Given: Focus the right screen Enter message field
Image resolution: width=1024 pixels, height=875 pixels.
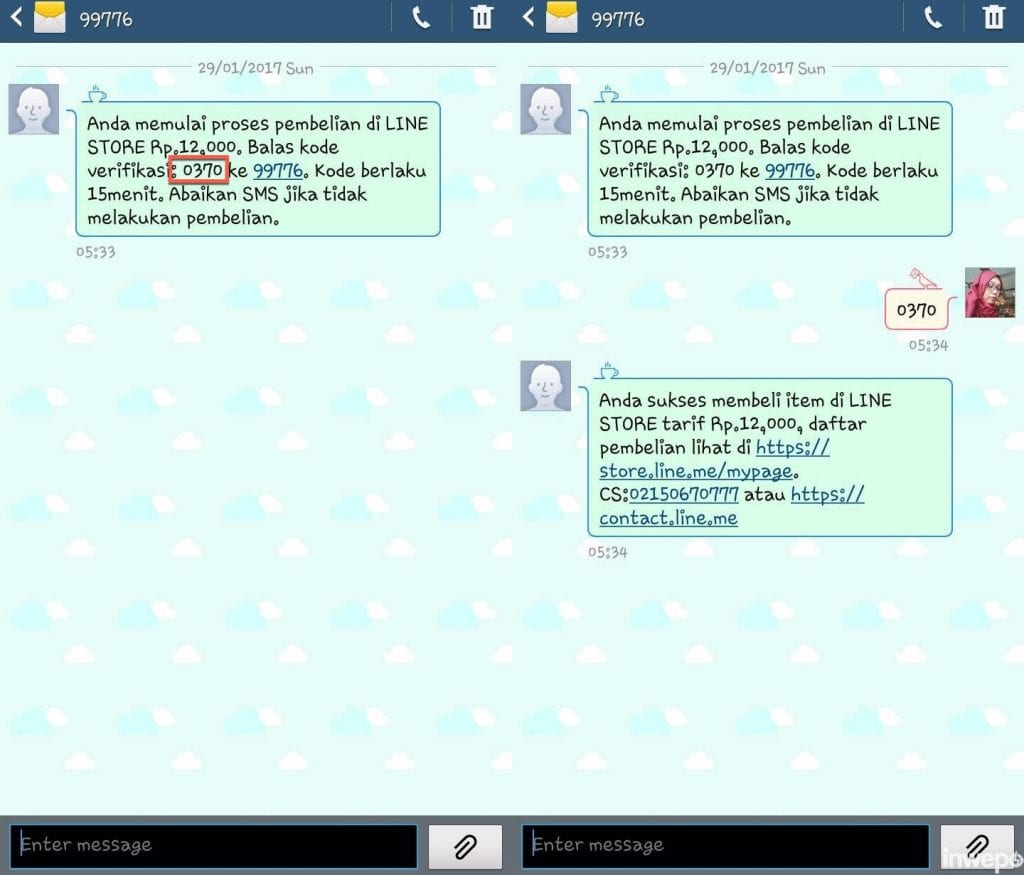Looking at the screenshot, I should pyautogui.click(x=726, y=846).
